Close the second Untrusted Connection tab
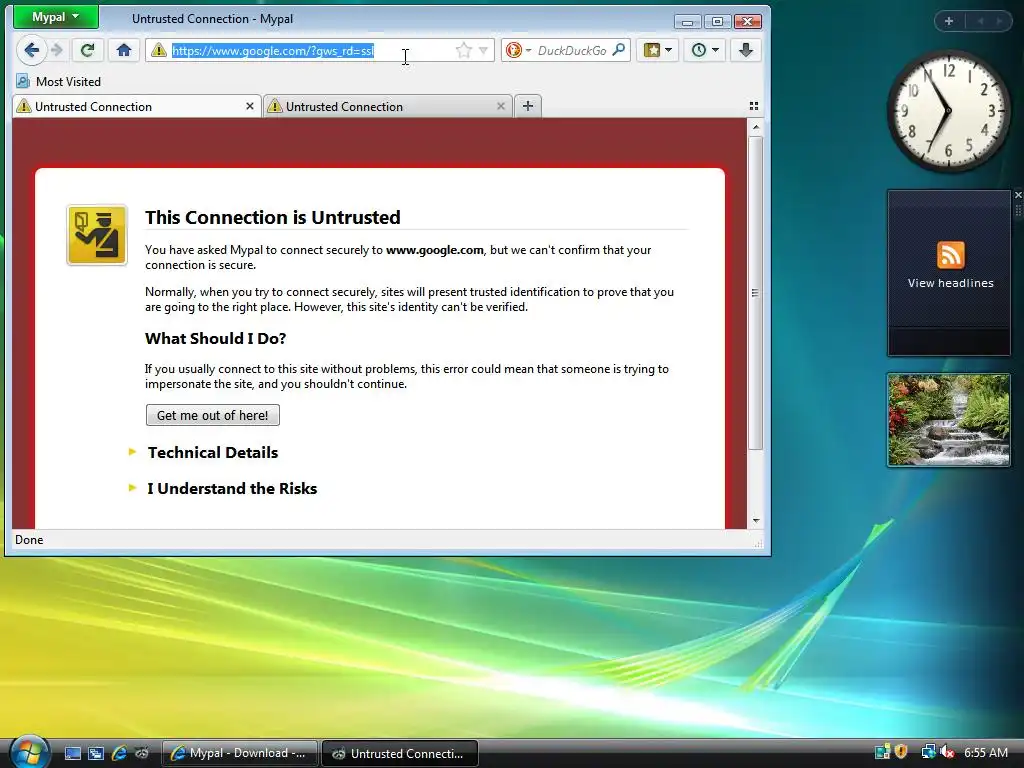The image size is (1024, 768). click(501, 106)
